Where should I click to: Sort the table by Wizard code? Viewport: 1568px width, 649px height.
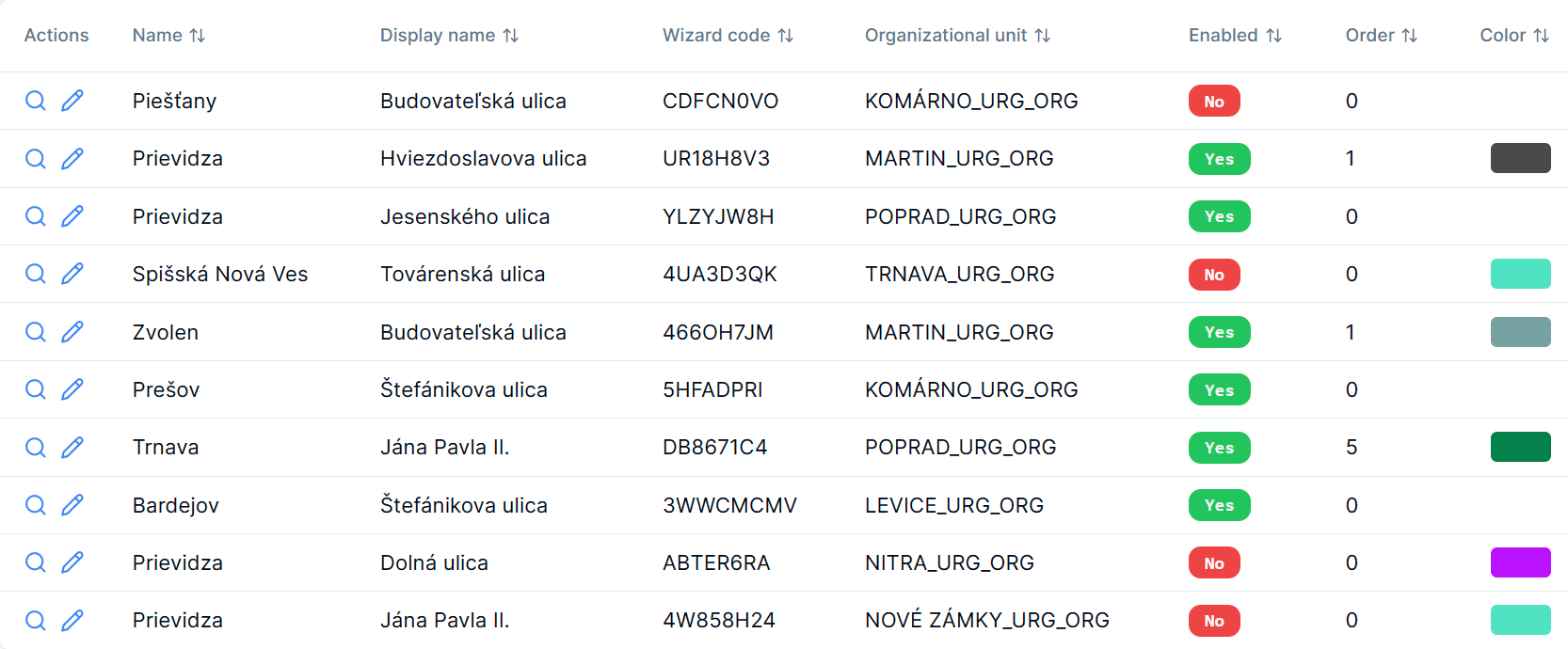tap(728, 36)
